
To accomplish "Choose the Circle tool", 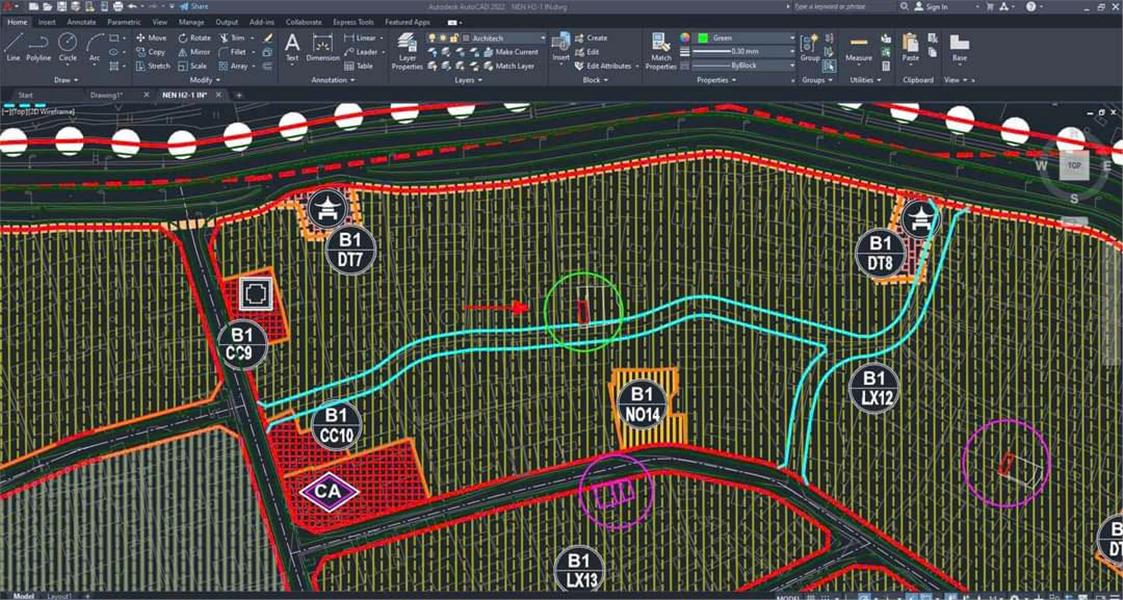I will (x=67, y=46).
